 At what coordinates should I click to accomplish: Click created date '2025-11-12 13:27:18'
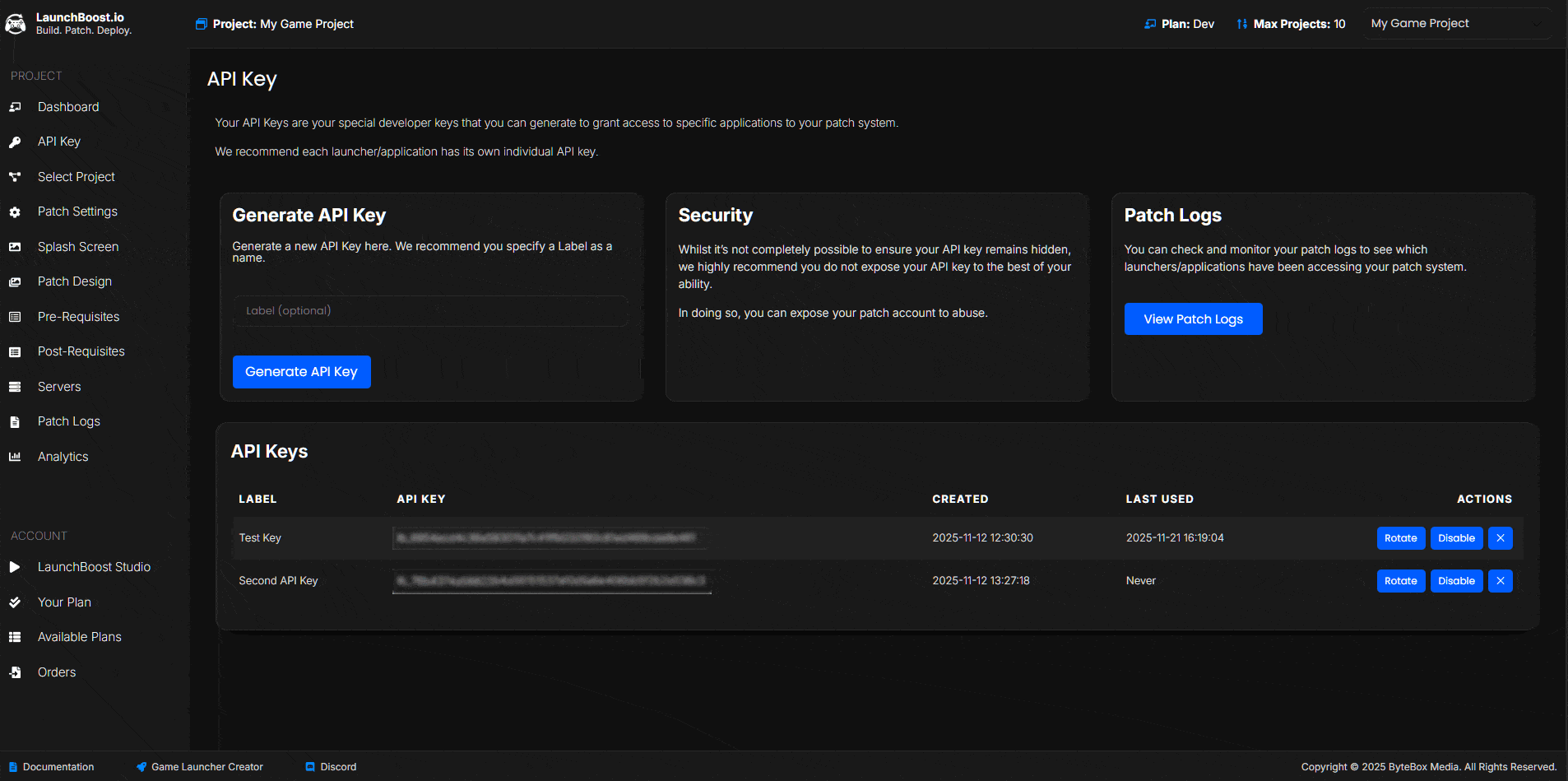point(981,581)
